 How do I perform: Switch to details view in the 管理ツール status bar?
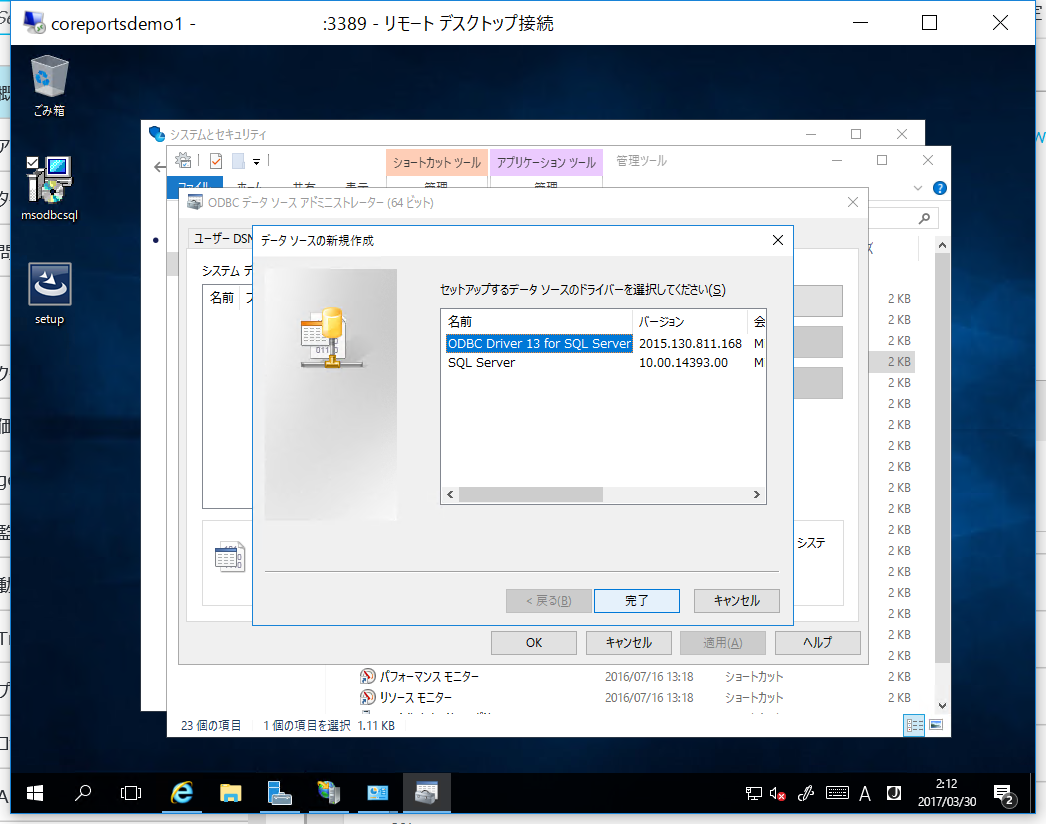point(914,725)
